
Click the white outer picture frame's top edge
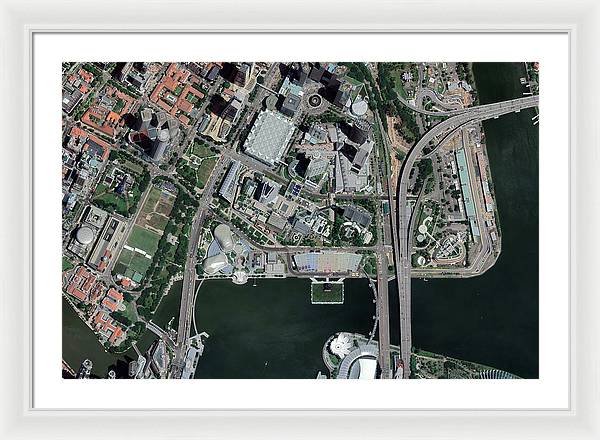[300, 10]
